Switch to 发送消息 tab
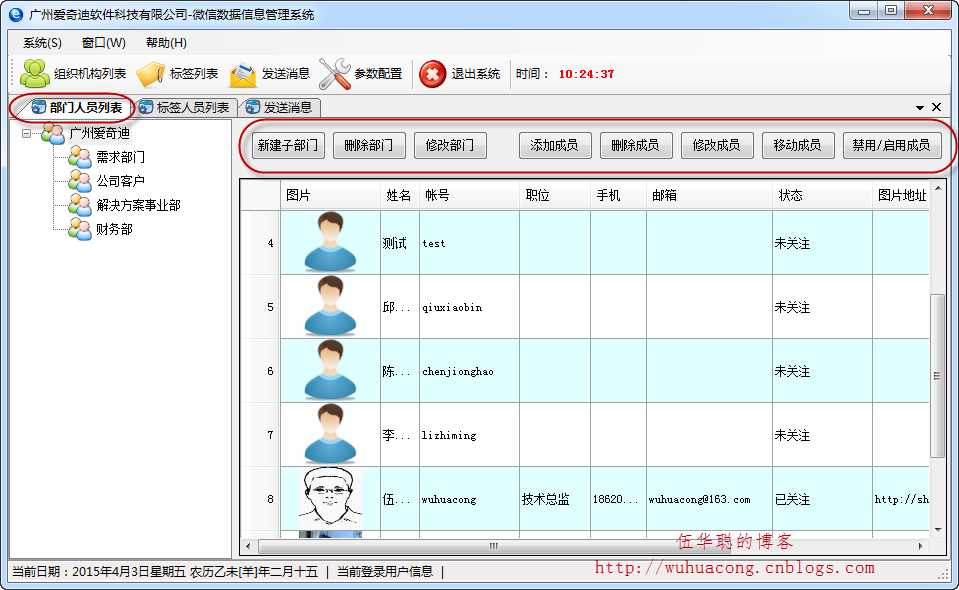Viewport: 959px width, 590px height. click(281, 108)
